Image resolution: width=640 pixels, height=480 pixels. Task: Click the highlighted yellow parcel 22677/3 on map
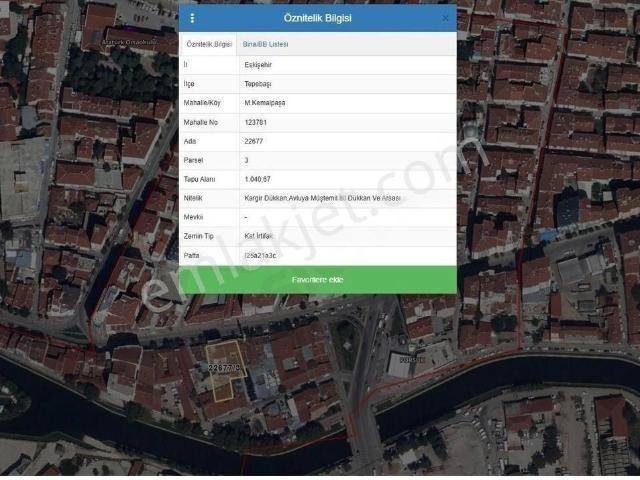225,372
